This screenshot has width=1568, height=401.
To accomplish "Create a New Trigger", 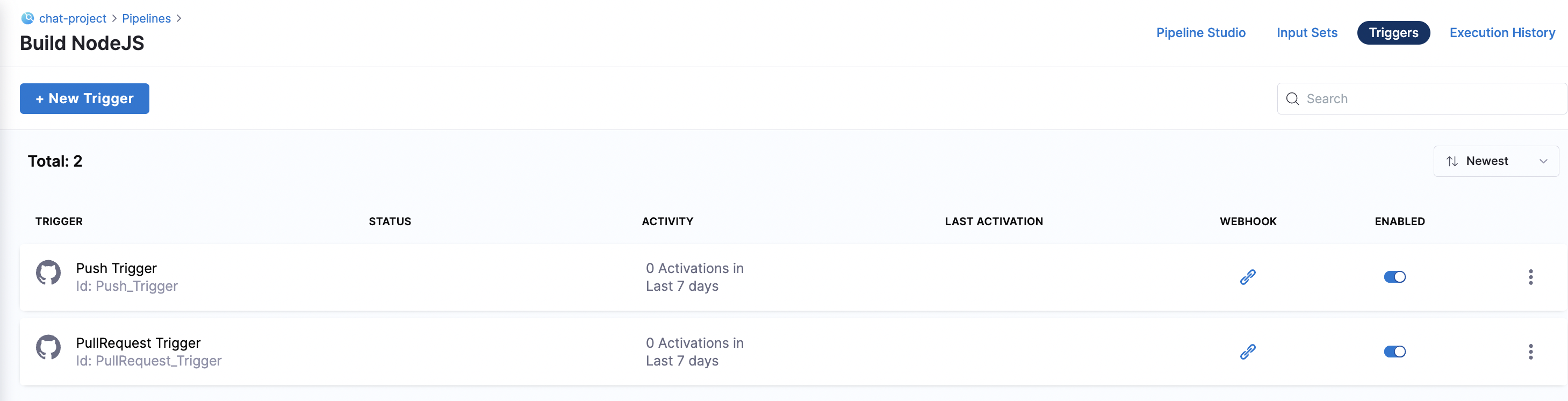I will [84, 98].
